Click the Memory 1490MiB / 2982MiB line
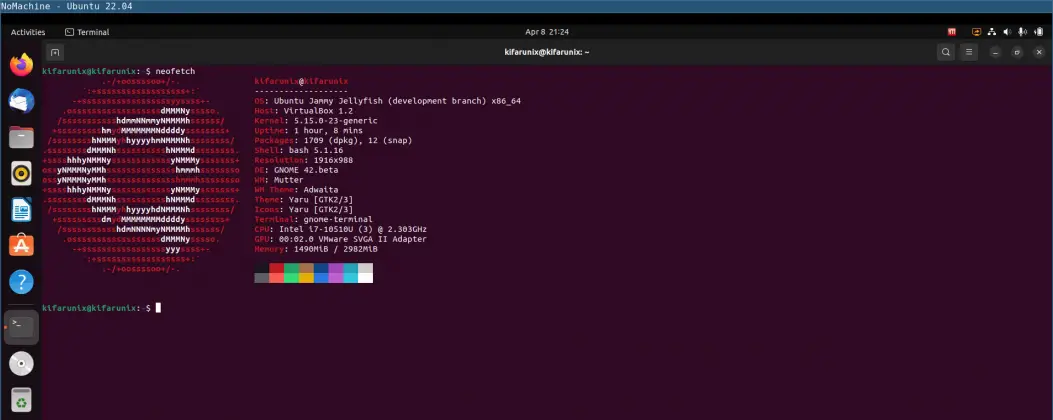Image resolution: width=1053 pixels, height=420 pixels. pyautogui.click(x=316, y=249)
